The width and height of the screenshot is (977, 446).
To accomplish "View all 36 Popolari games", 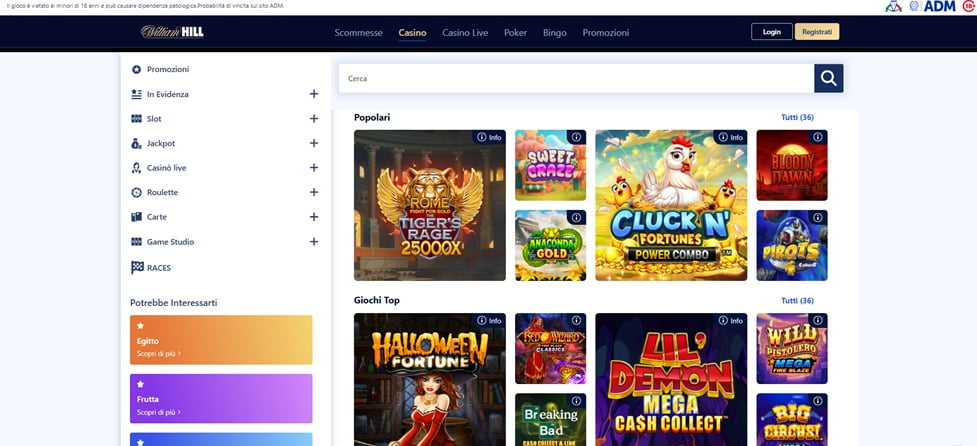I will coord(798,117).
